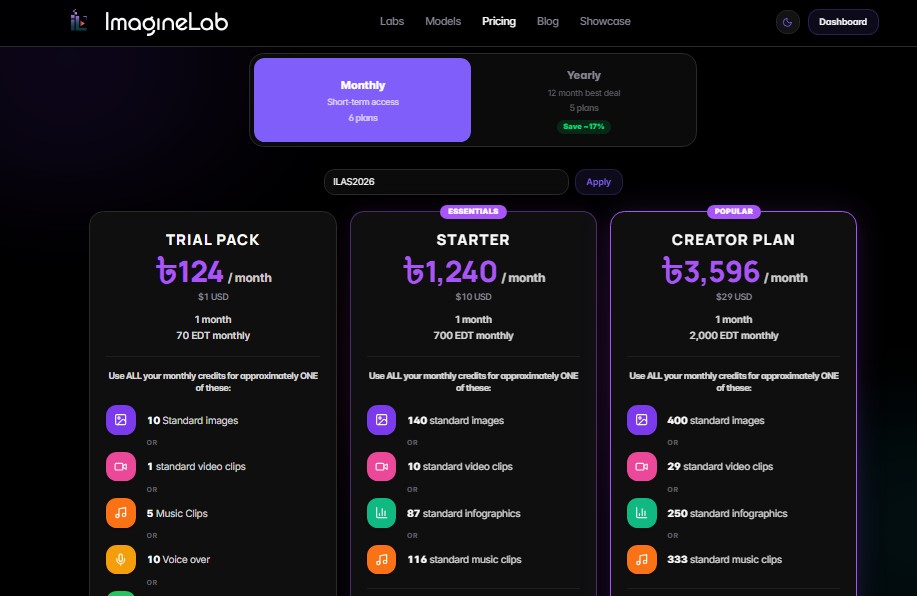Click "12 month best deal" text

point(584,93)
